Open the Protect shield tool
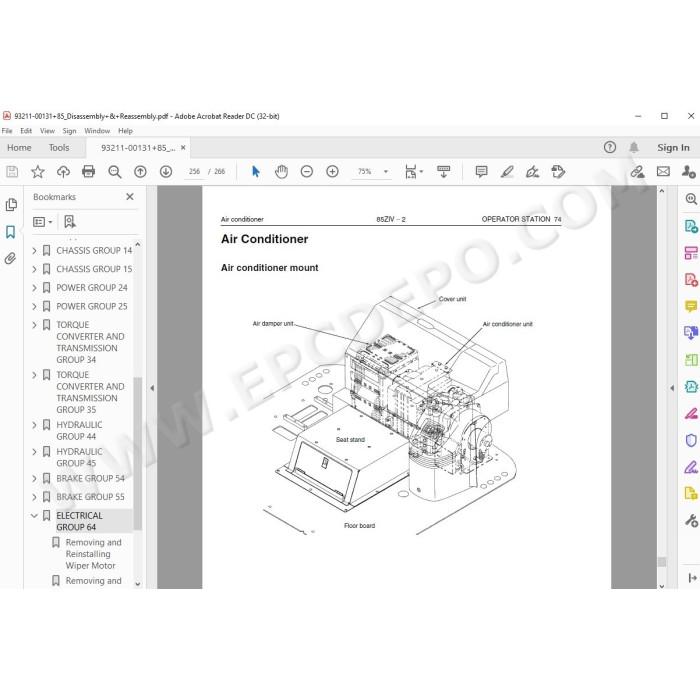The height and width of the screenshot is (700, 700). click(691, 440)
